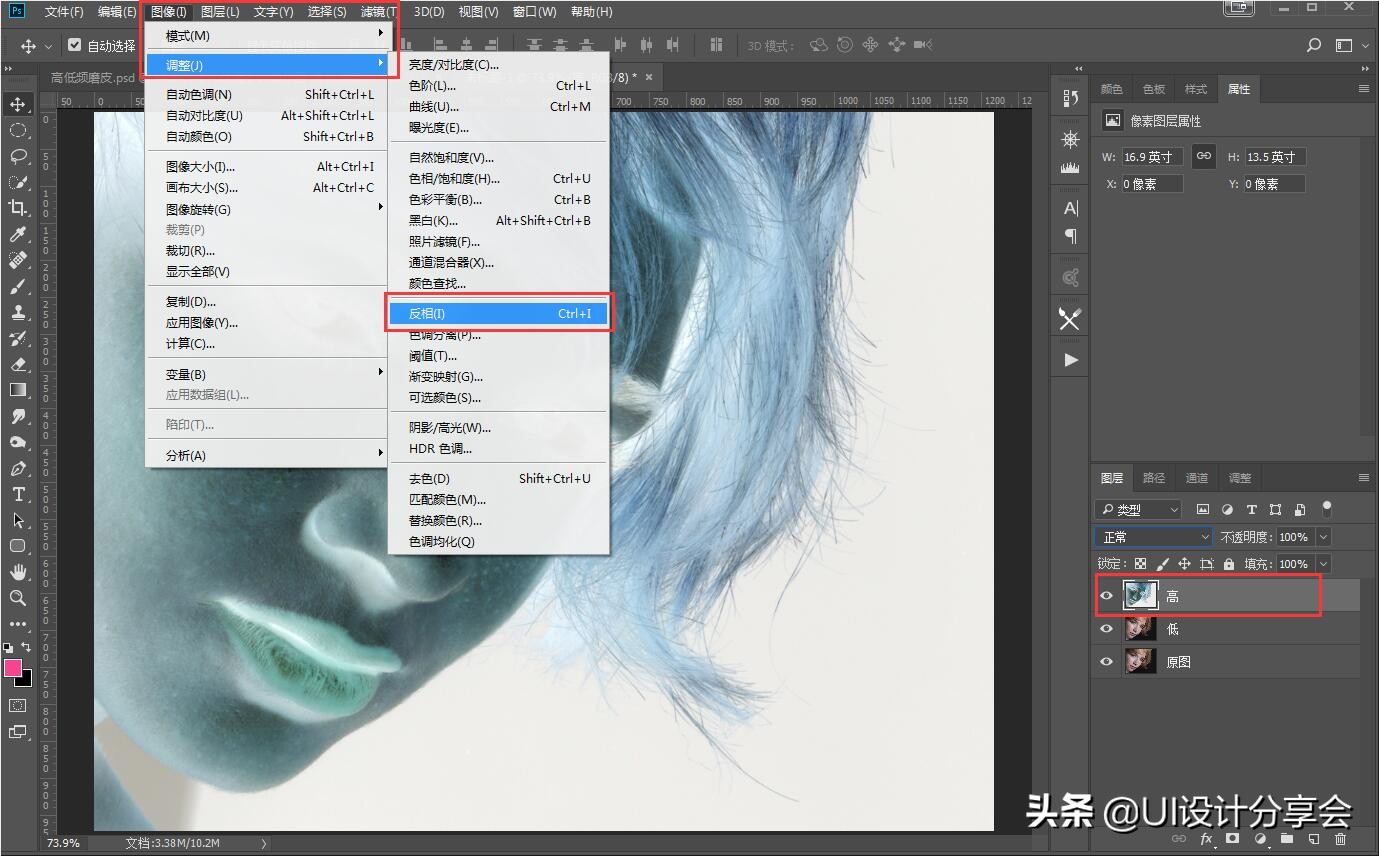Screen dimensions: 1379x856
Task: Click the width field showing 16.9 英寸
Action: click(1152, 157)
